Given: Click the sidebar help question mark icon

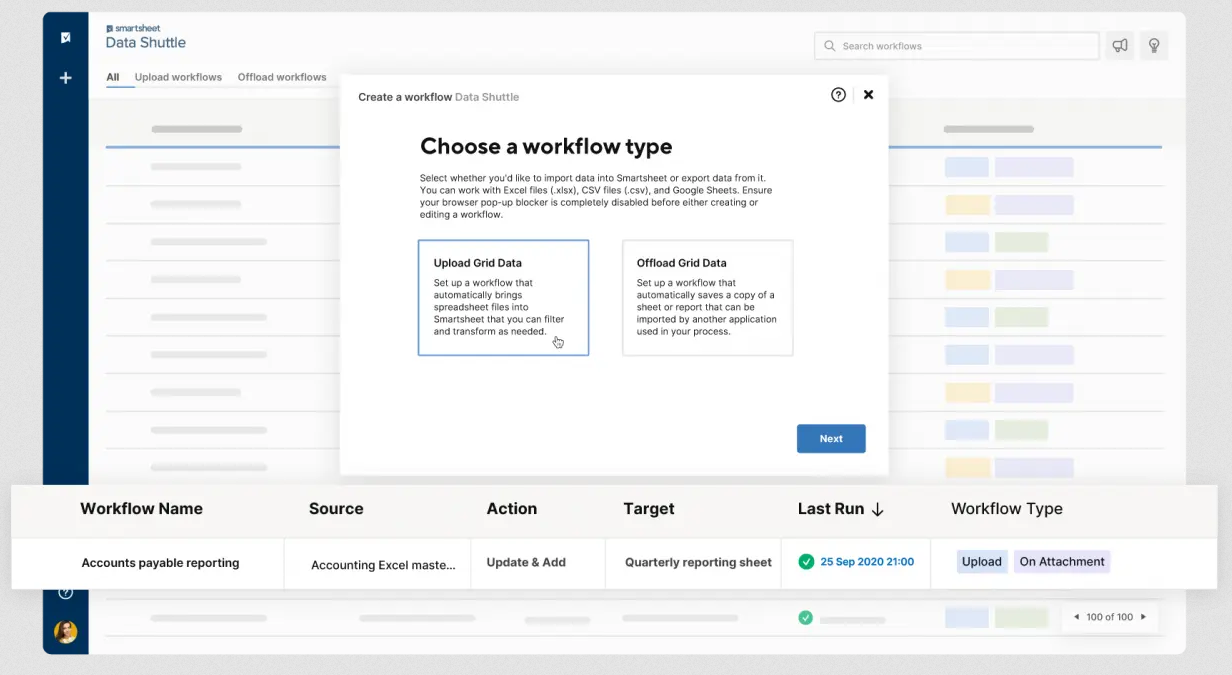Looking at the screenshot, I should 66,592.
